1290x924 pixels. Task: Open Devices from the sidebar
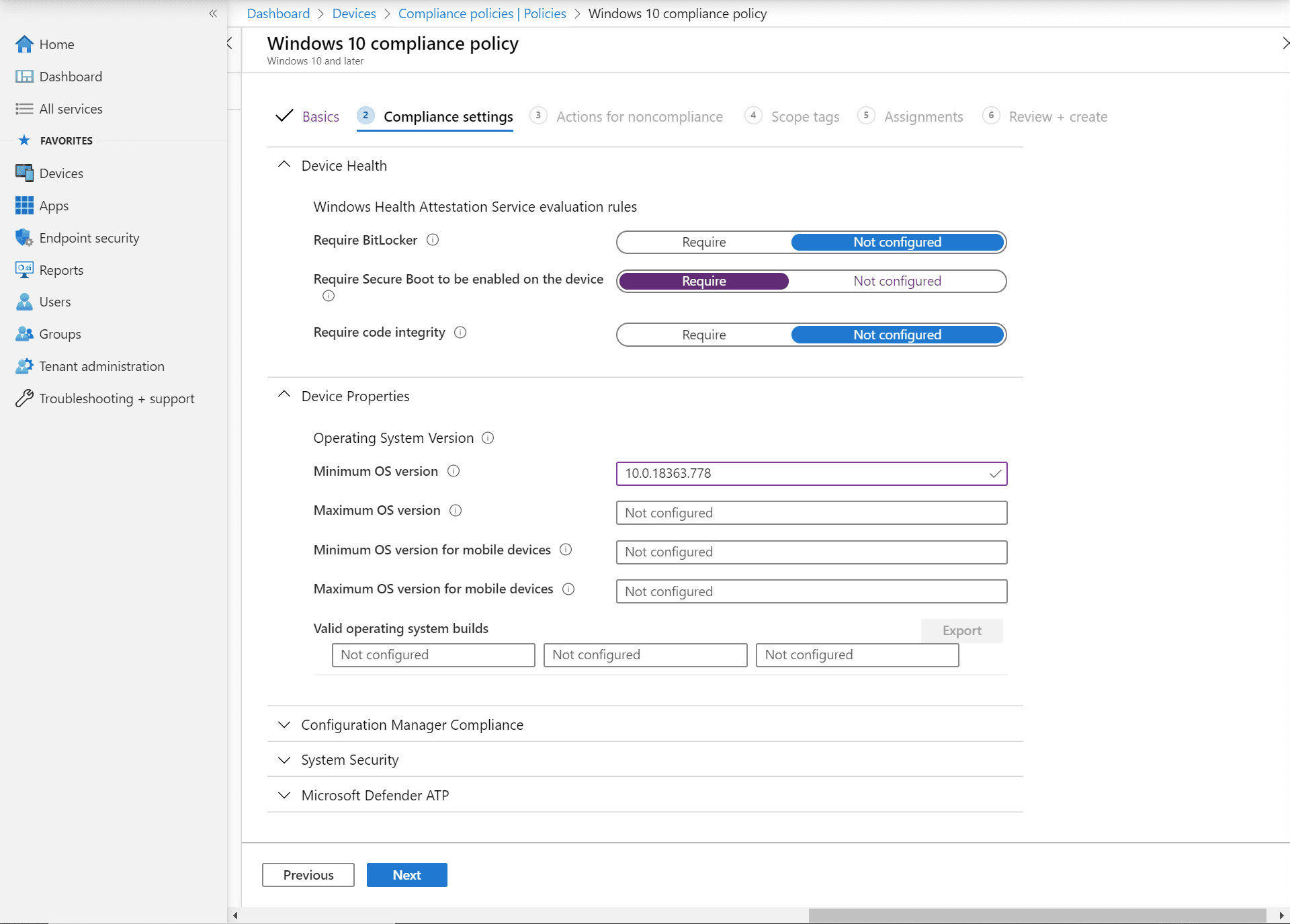coord(60,173)
